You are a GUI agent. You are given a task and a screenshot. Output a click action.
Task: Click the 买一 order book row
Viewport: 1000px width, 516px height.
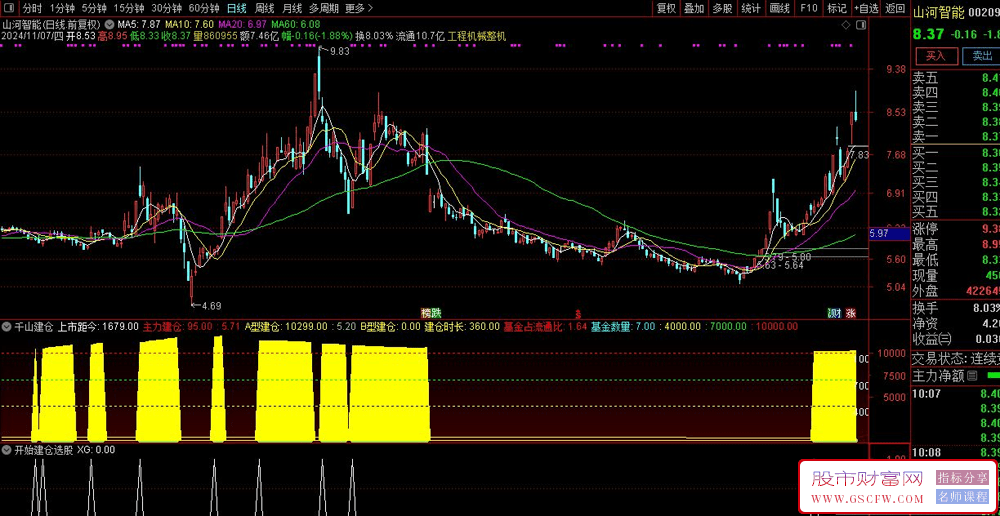[956, 152]
